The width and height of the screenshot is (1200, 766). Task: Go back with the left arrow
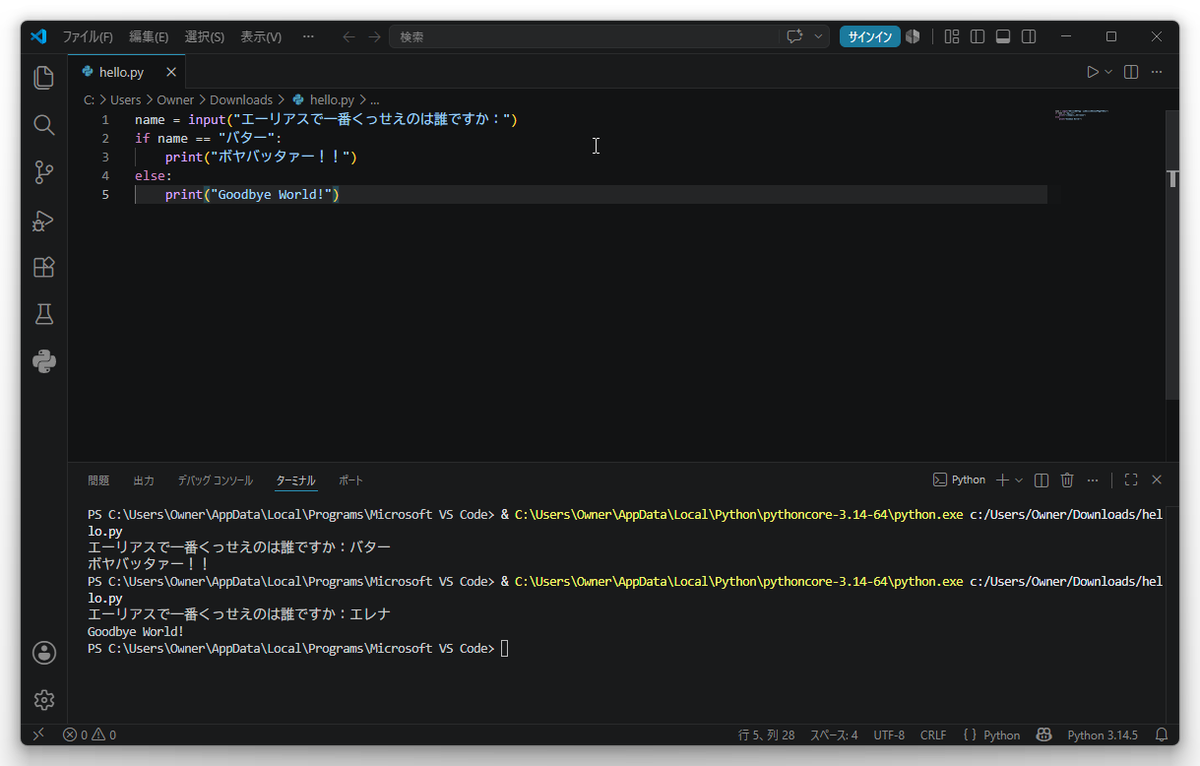(349, 36)
